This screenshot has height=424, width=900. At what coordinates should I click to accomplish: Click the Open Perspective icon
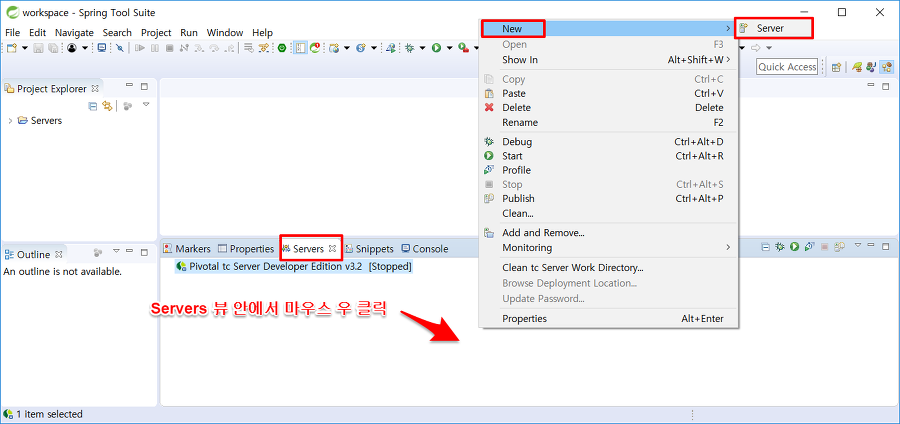point(836,67)
